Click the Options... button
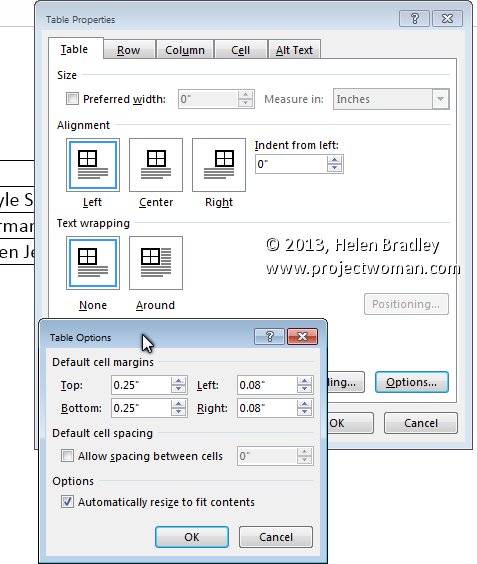The height and width of the screenshot is (564, 477). 412,382
